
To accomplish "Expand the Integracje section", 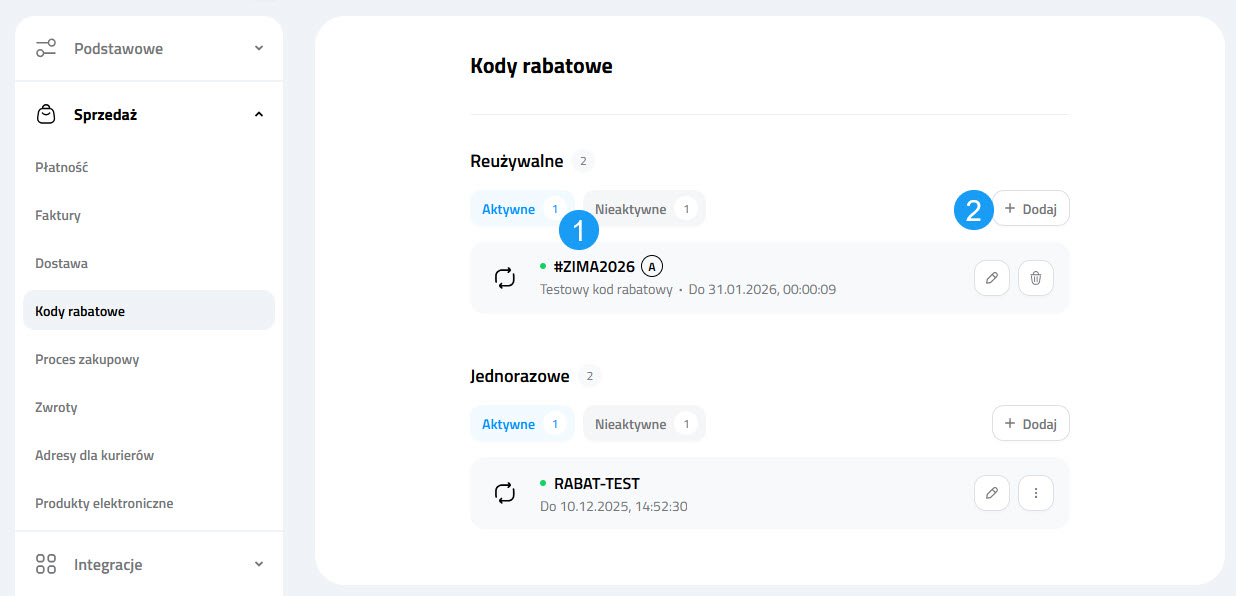I will 259,564.
